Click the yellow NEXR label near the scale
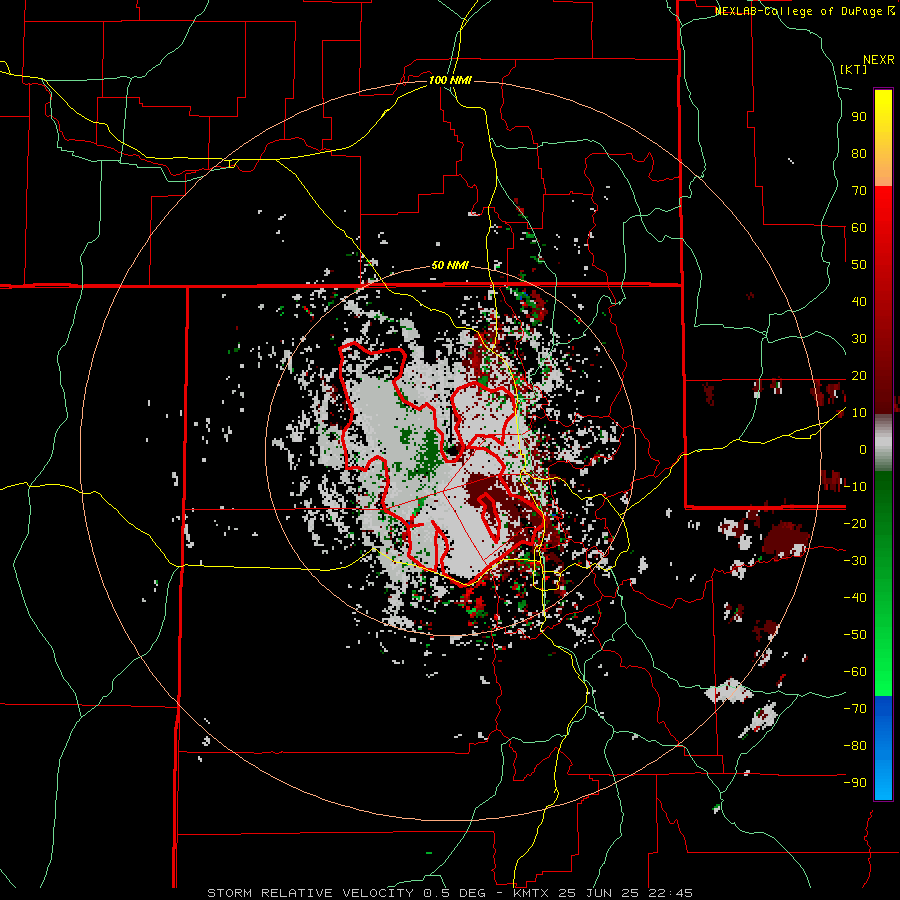The height and width of the screenshot is (900, 900). (879, 60)
